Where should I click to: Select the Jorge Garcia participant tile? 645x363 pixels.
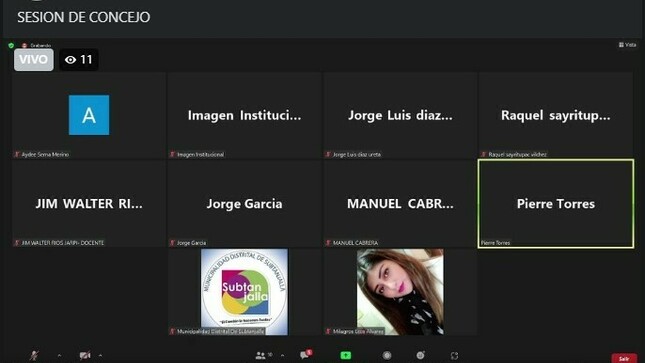pos(244,204)
